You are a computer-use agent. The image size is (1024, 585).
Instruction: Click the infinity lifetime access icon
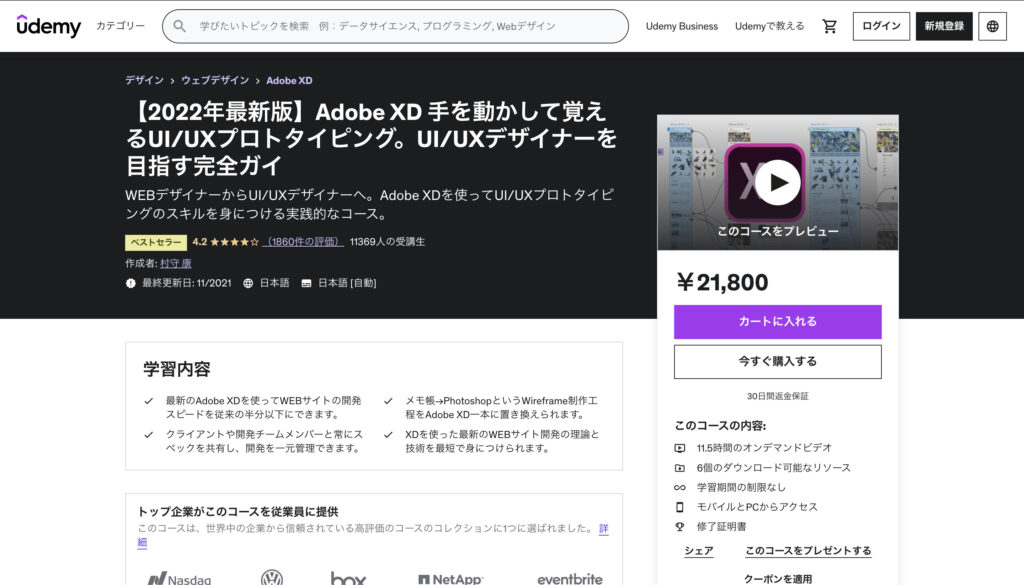(680, 488)
